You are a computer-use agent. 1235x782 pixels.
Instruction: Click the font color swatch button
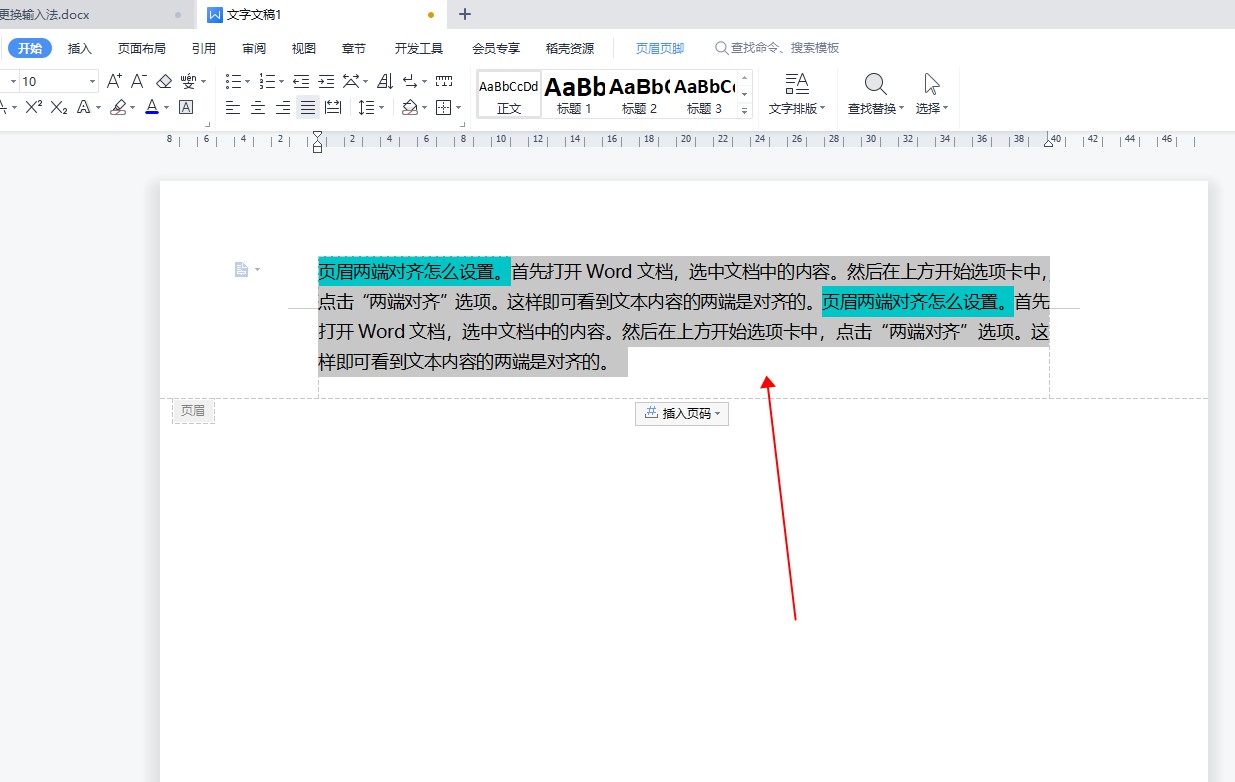[x=152, y=107]
